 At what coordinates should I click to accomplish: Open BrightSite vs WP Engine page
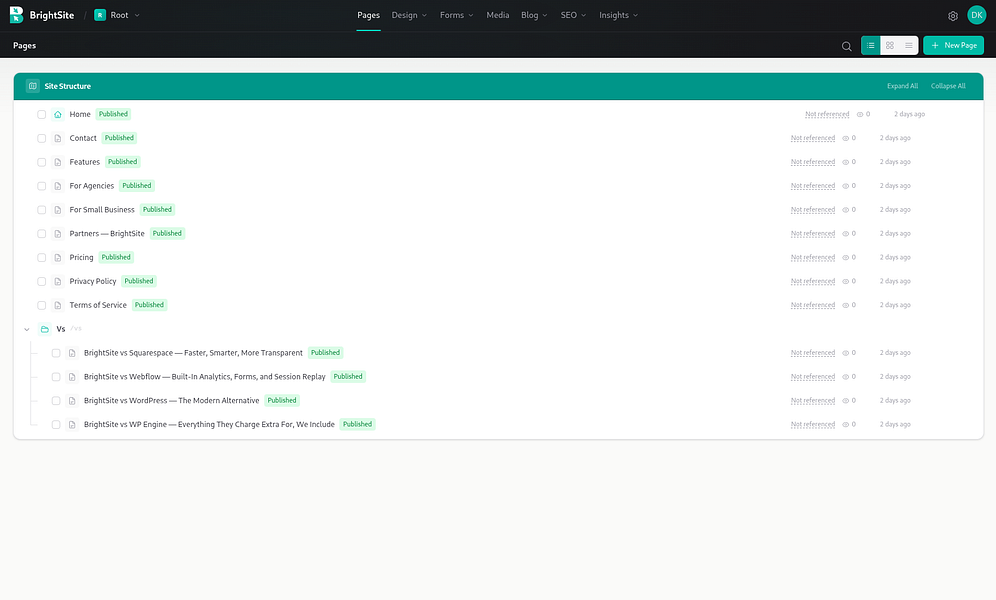click(209, 424)
